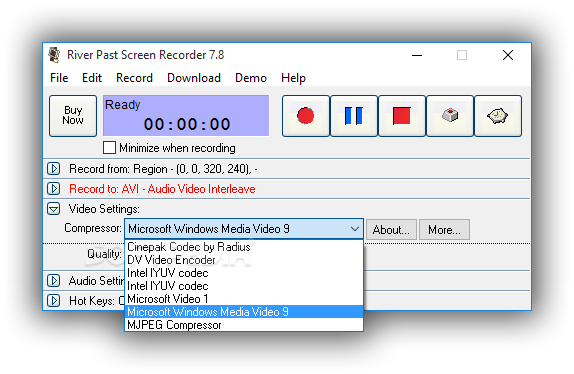Viewport: 574px width, 374px height.
Task: Click the About... button
Action: click(391, 230)
